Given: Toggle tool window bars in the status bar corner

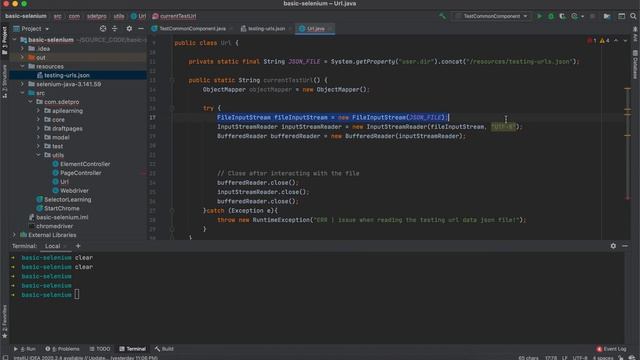Looking at the screenshot, I should tap(5, 358).
